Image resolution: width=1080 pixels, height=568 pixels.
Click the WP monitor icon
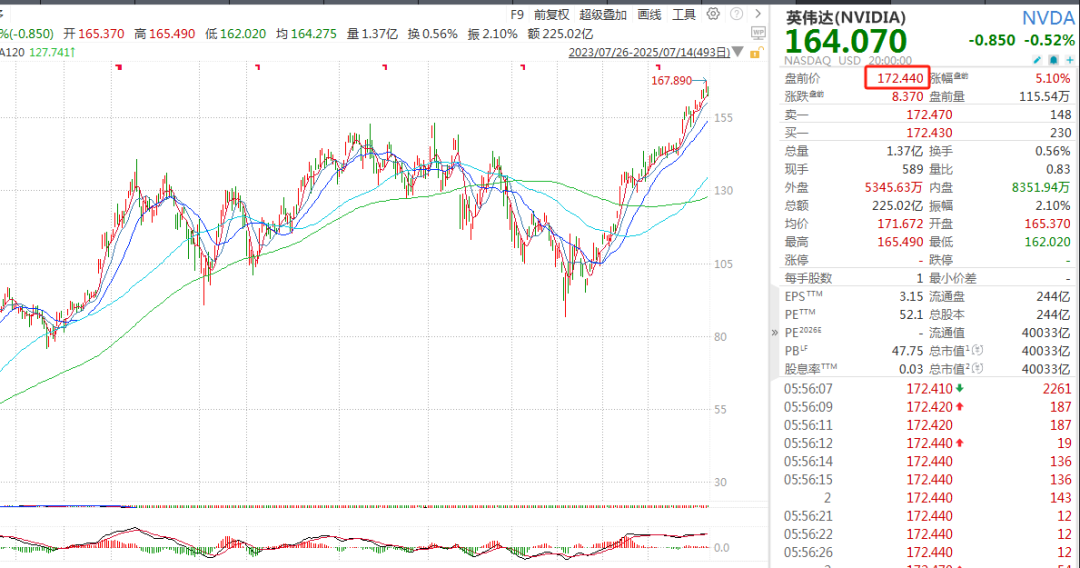click(757, 32)
